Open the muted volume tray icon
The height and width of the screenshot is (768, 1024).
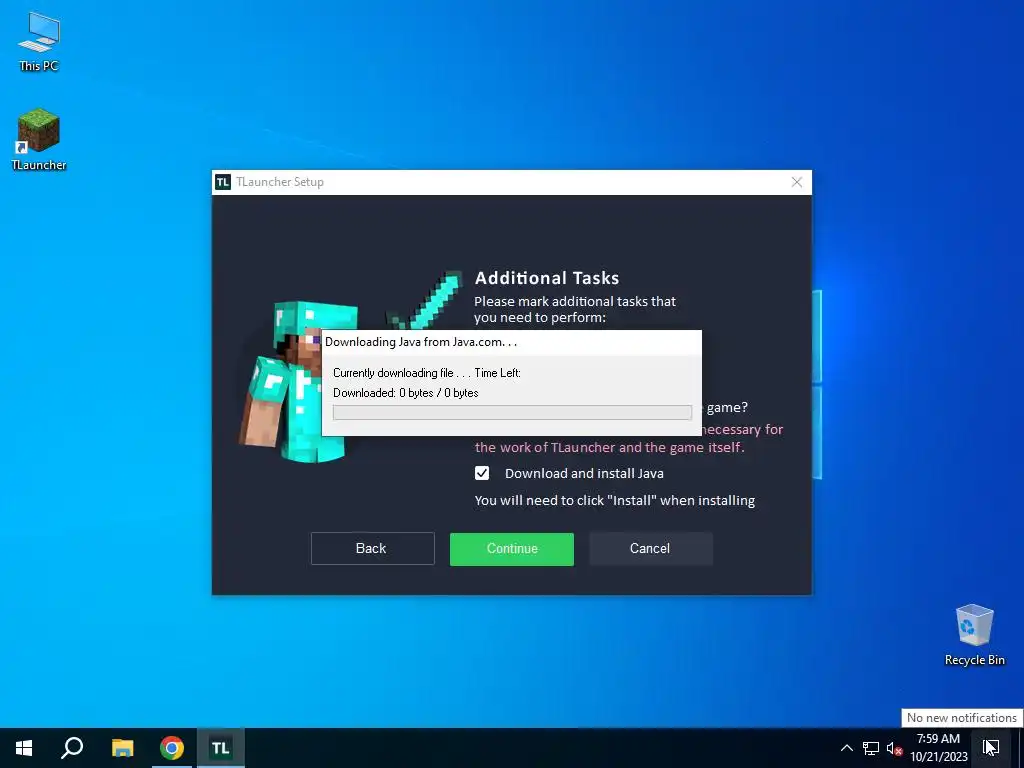click(894, 748)
